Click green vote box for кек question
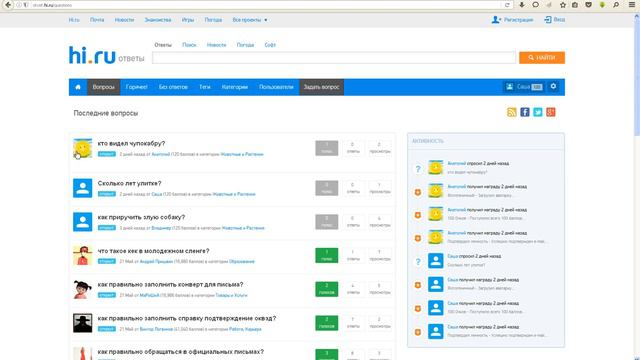This screenshot has height=360, width=640. click(x=327, y=256)
